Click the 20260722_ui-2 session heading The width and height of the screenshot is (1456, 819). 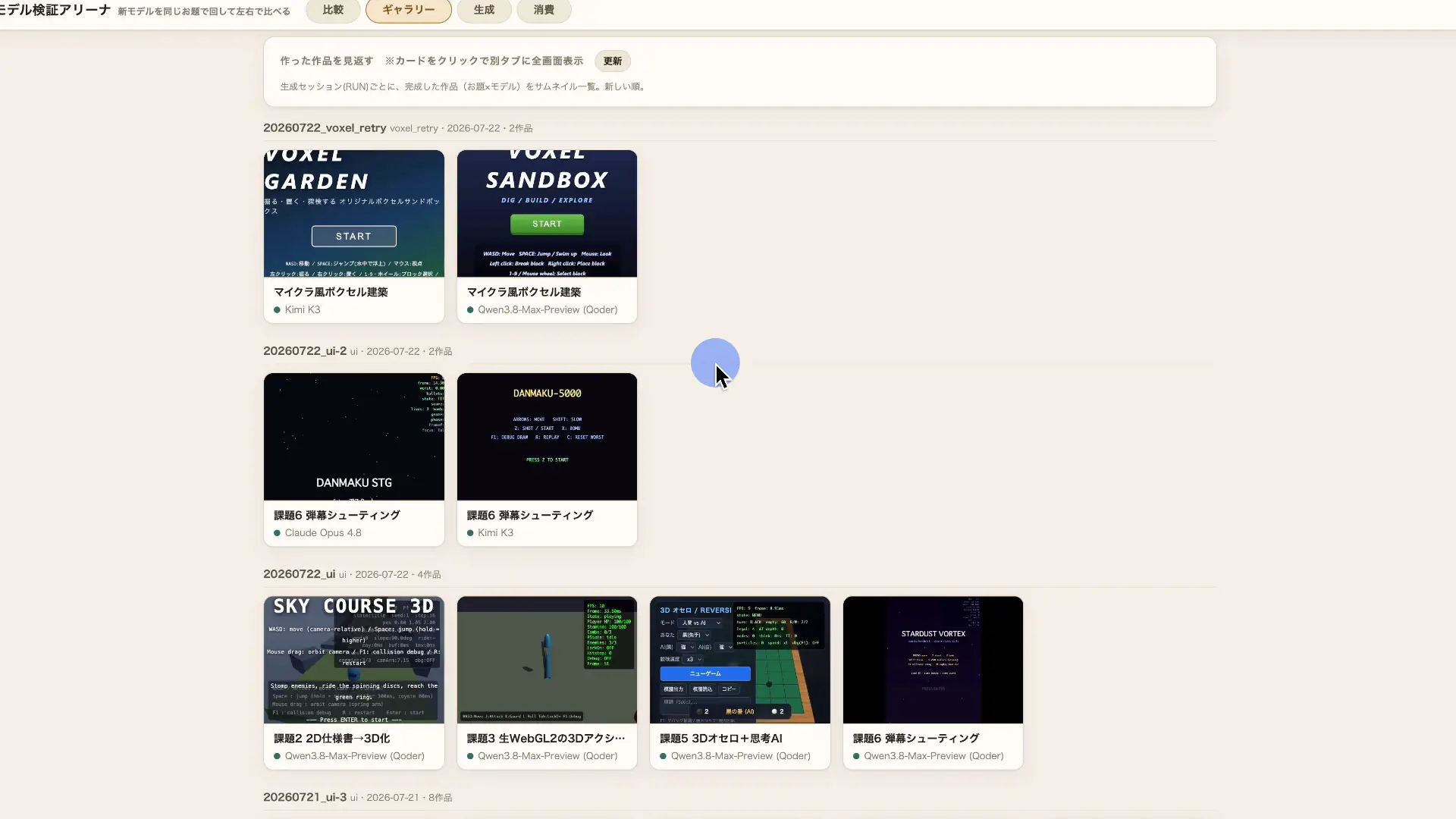tap(305, 350)
